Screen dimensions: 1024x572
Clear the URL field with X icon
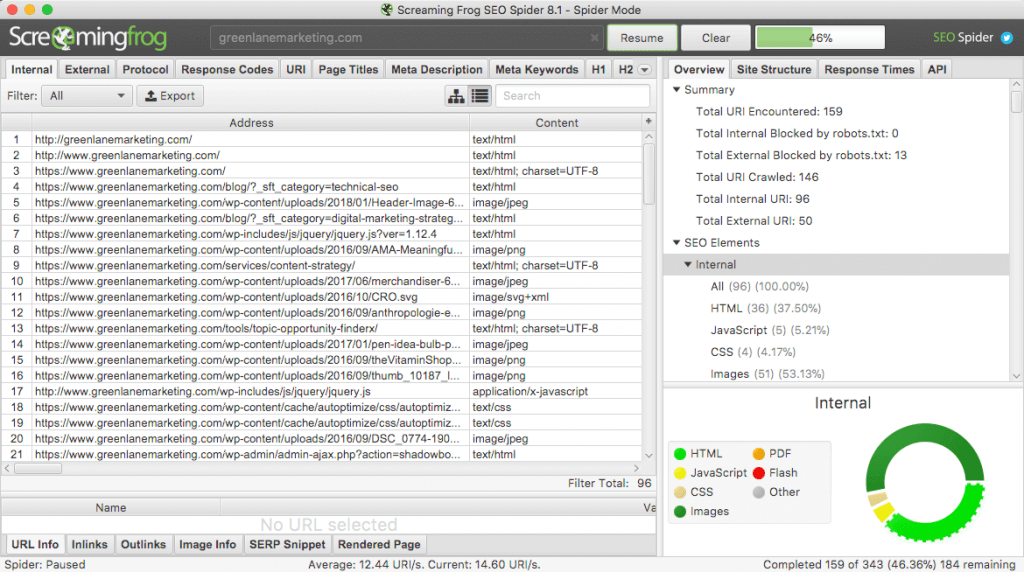pyautogui.click(x=594, y=38)
